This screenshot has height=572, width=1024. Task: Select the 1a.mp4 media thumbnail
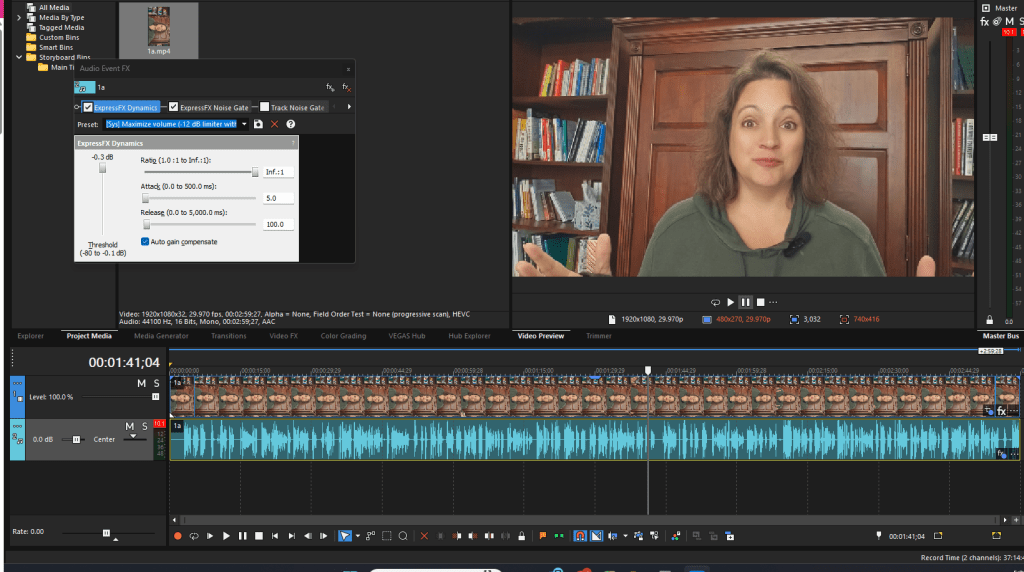pyautogui.click(x=158, y=27)
